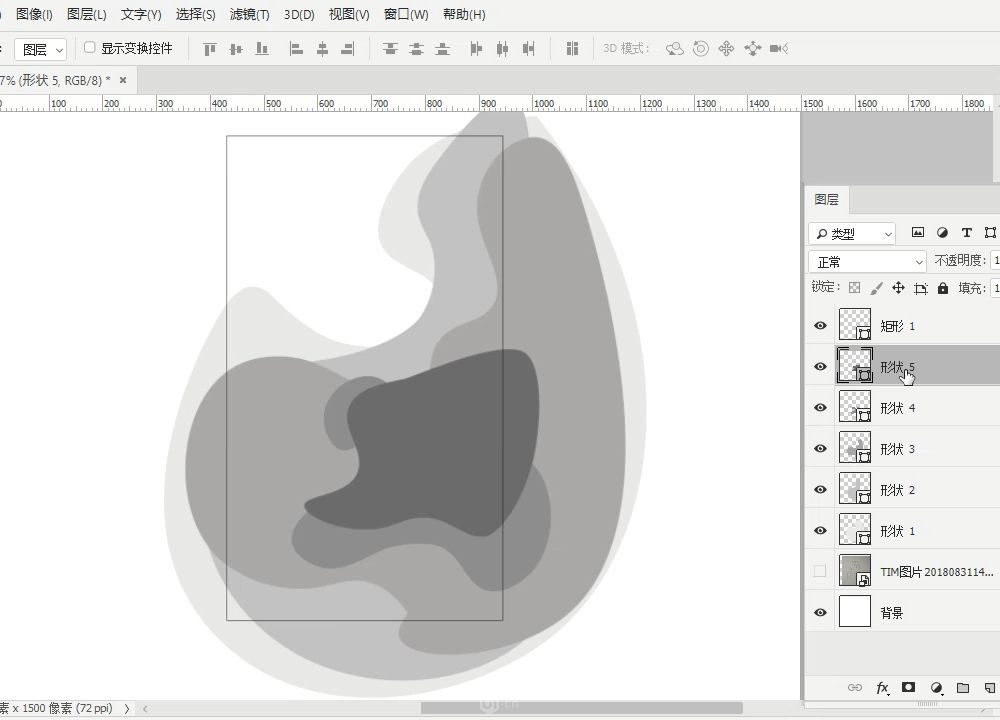Image resolution: width=1000 pixels, height=720 pixels.
Task: Click the distribute vertical centers icon
Action: click(416, 48)
